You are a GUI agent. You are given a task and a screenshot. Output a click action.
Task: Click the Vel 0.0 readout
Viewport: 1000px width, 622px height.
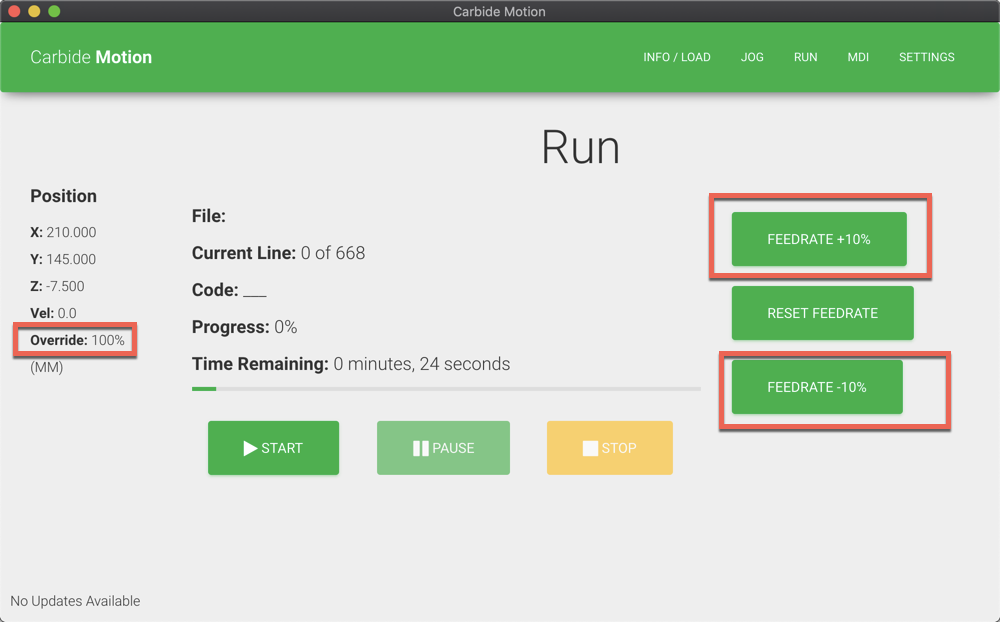click(54, 313)
